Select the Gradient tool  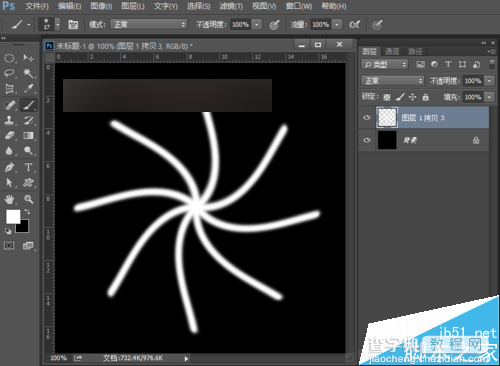(28, 136)
